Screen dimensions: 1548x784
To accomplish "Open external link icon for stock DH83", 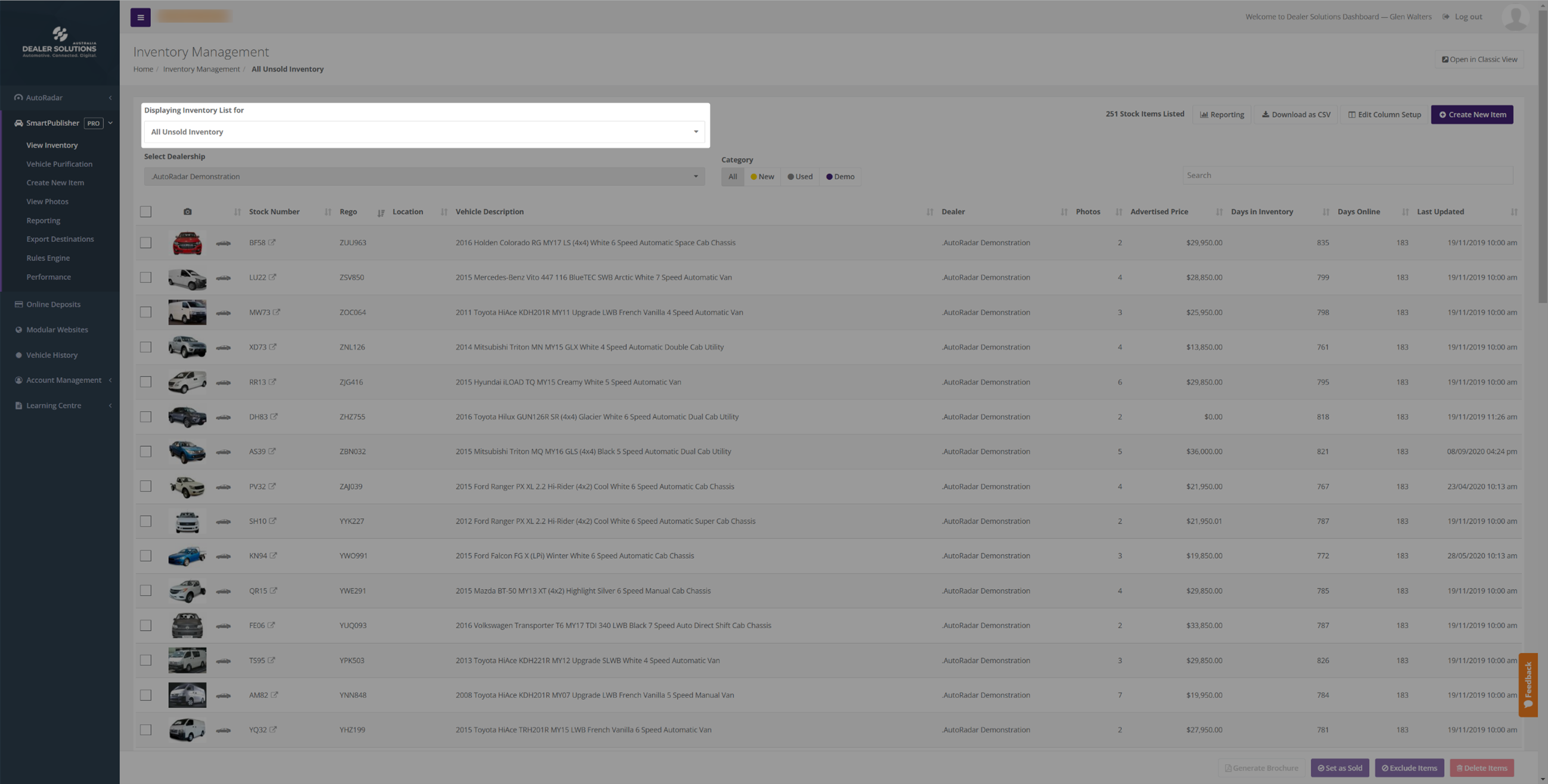I will click(274, 417).
